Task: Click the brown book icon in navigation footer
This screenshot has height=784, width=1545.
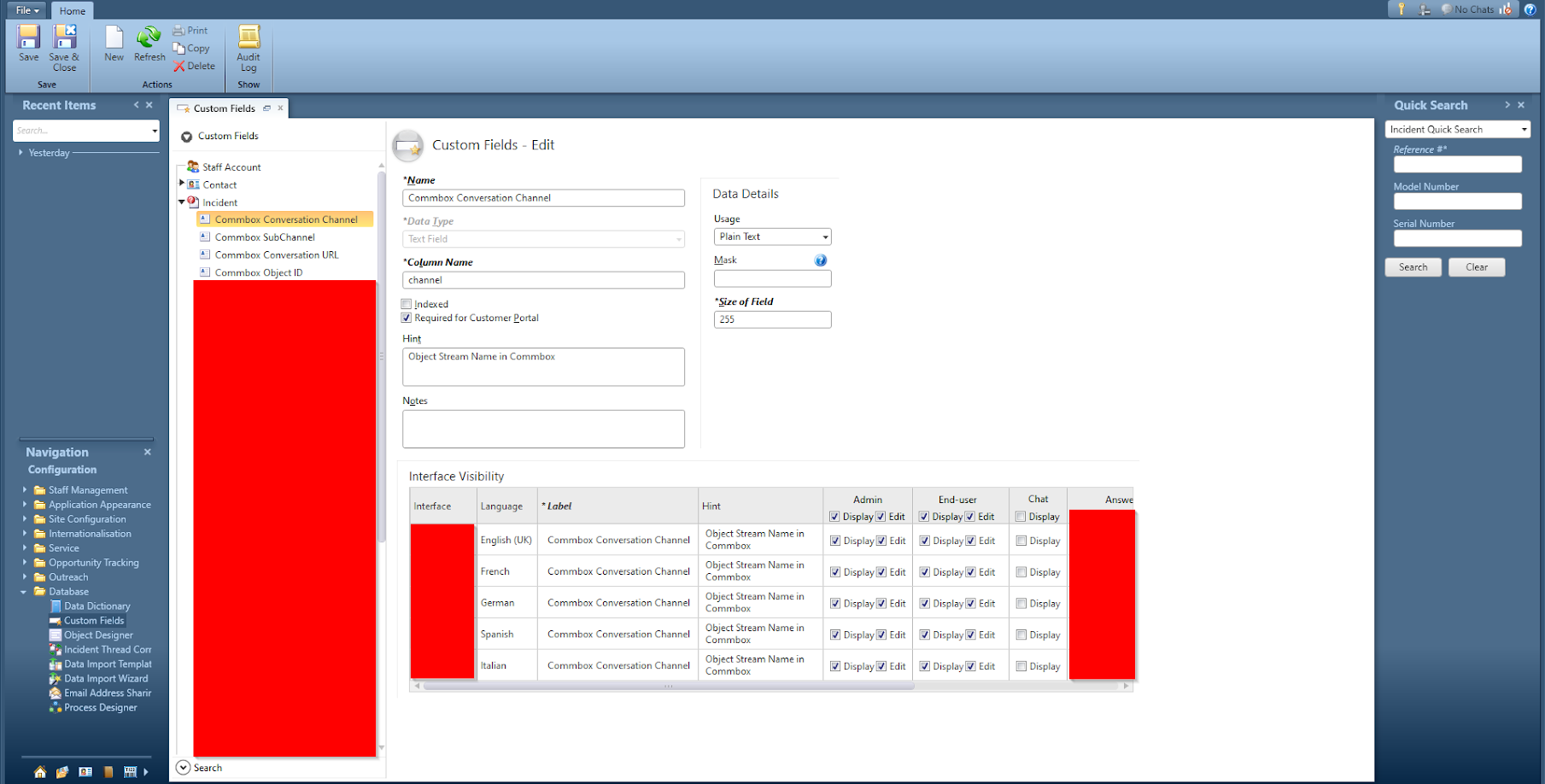Action: click(x=108, y=772)
